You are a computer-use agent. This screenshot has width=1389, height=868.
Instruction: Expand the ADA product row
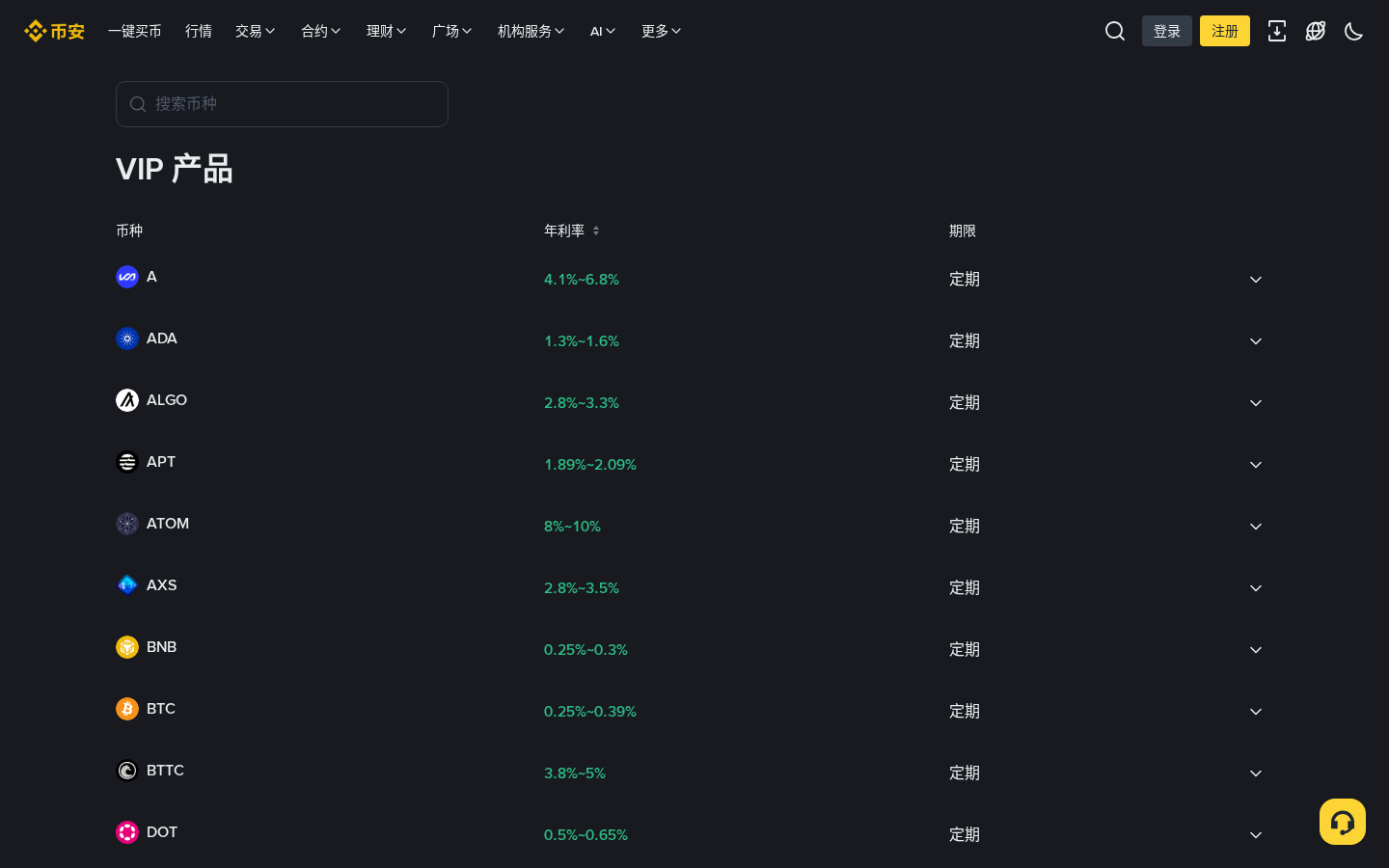(x=1256, y=341)
